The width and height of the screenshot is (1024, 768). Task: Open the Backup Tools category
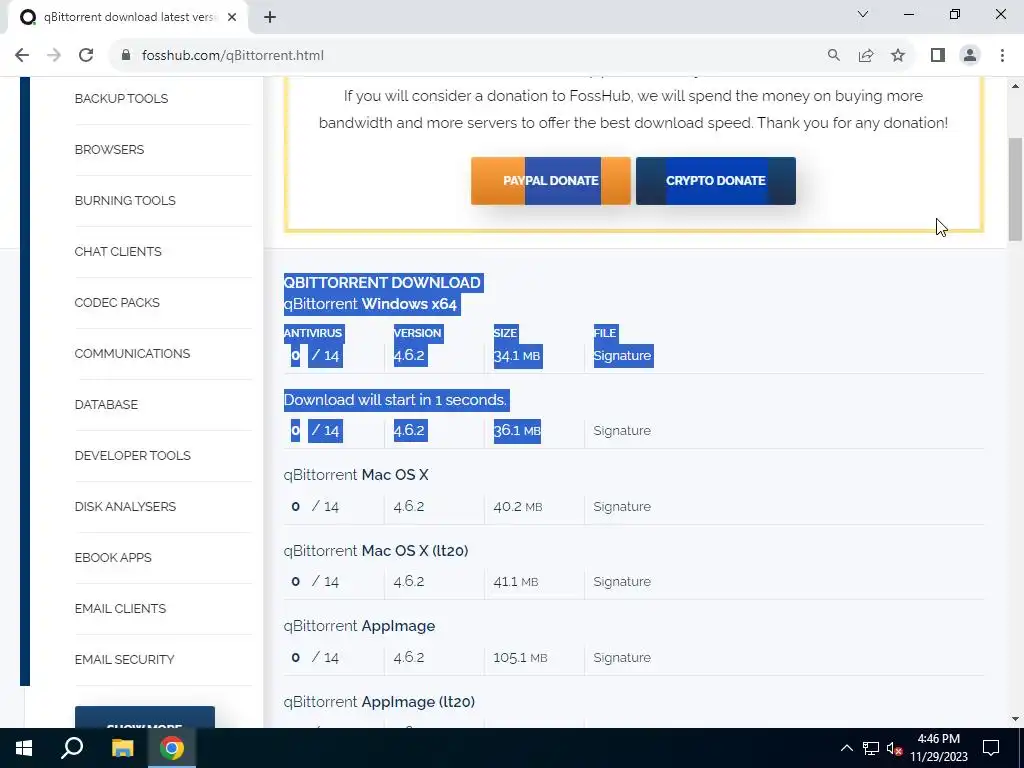pyautogui.click(x=121, y=99)
